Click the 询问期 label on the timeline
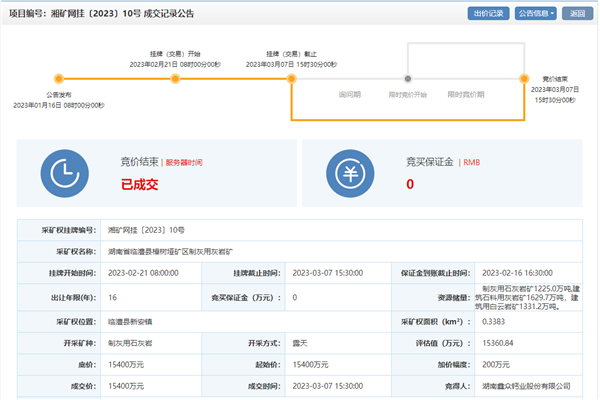This screenshot has height=400, width=600. pyautogui.click(x=349, y=94)
